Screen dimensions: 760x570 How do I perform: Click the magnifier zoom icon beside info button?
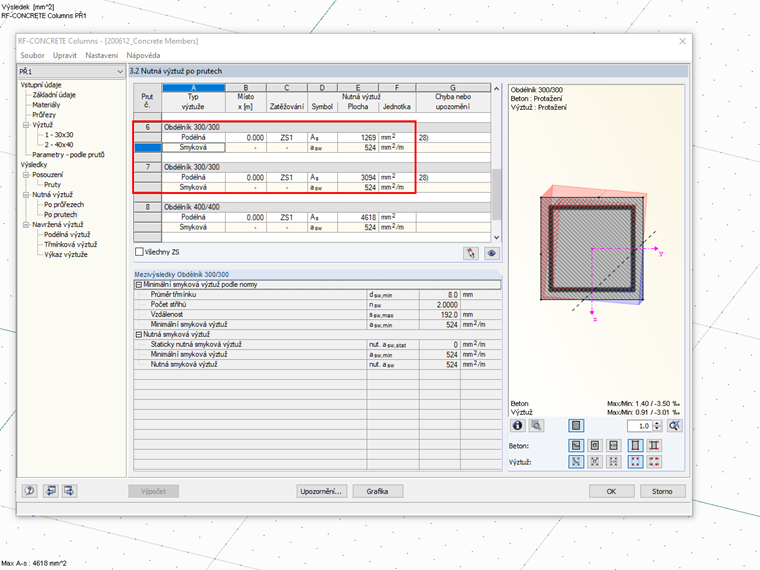536,426
